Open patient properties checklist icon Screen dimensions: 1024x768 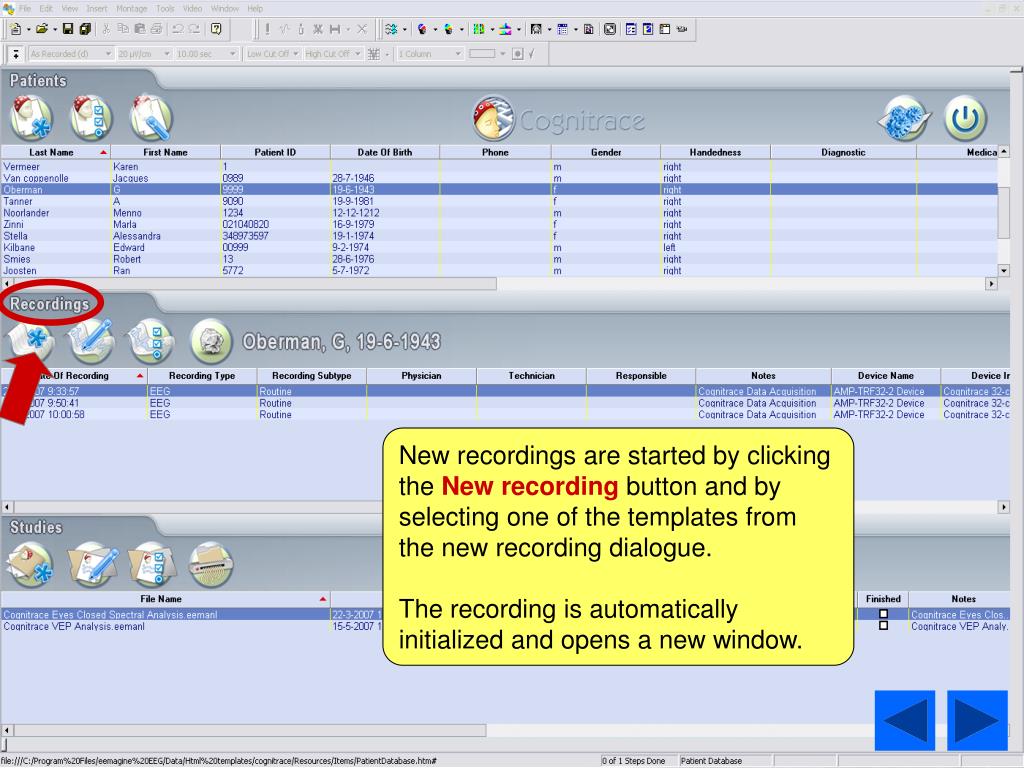click(91, 118)
